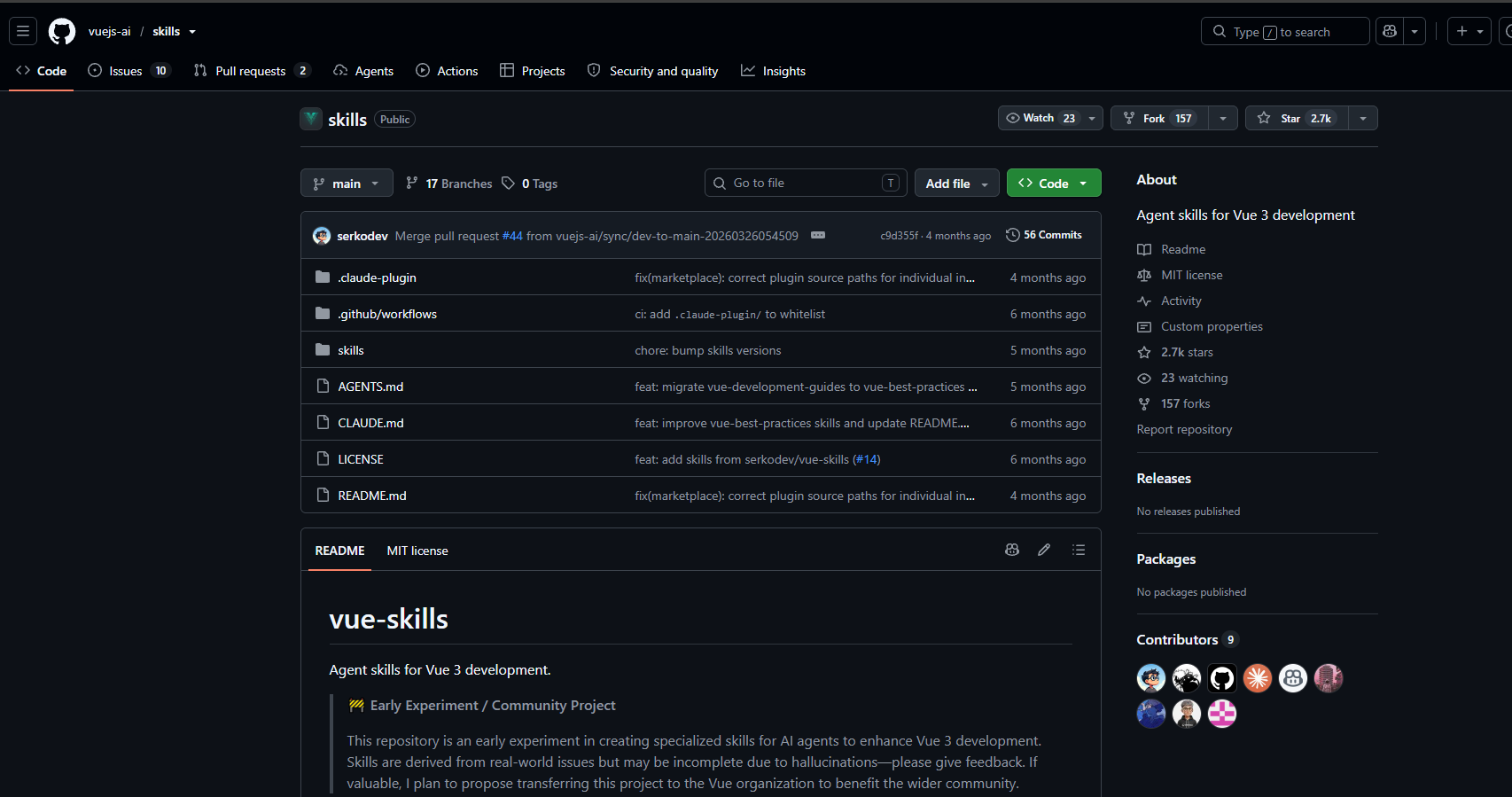
Task: Expand the Watch notification options arrow
Action: coord(1092,118)
